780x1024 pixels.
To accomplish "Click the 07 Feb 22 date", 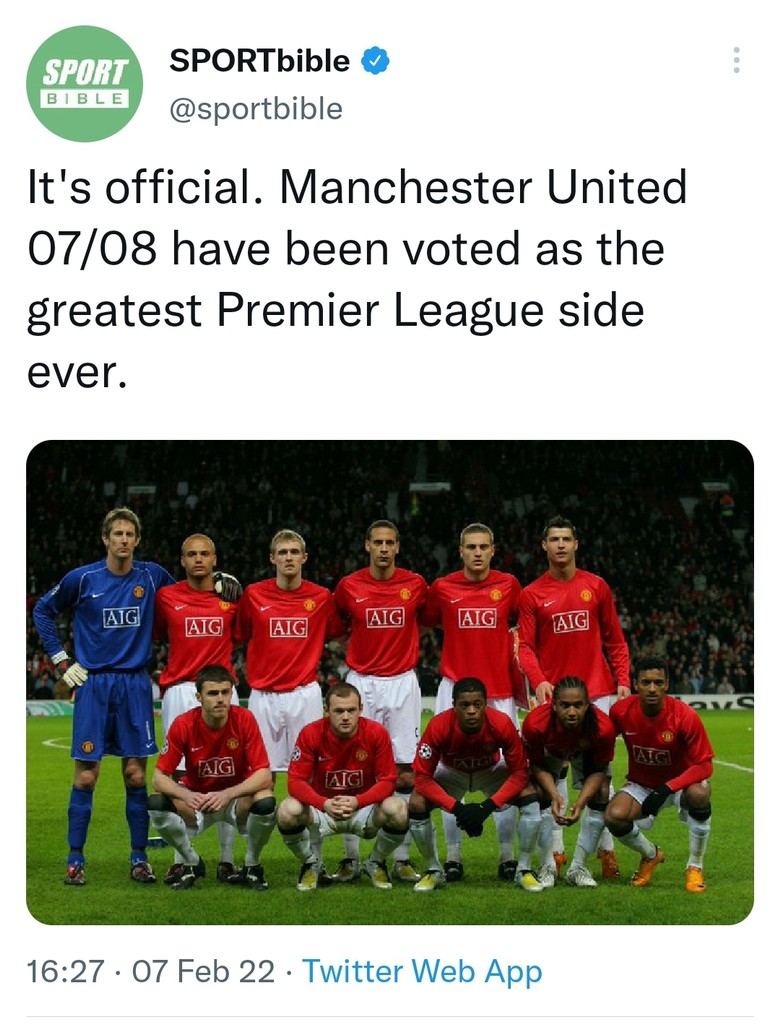I will coord(203,971).
